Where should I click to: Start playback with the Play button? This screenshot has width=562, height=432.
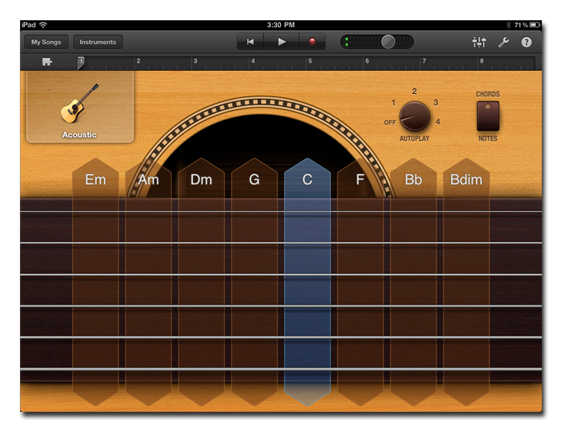281,42
